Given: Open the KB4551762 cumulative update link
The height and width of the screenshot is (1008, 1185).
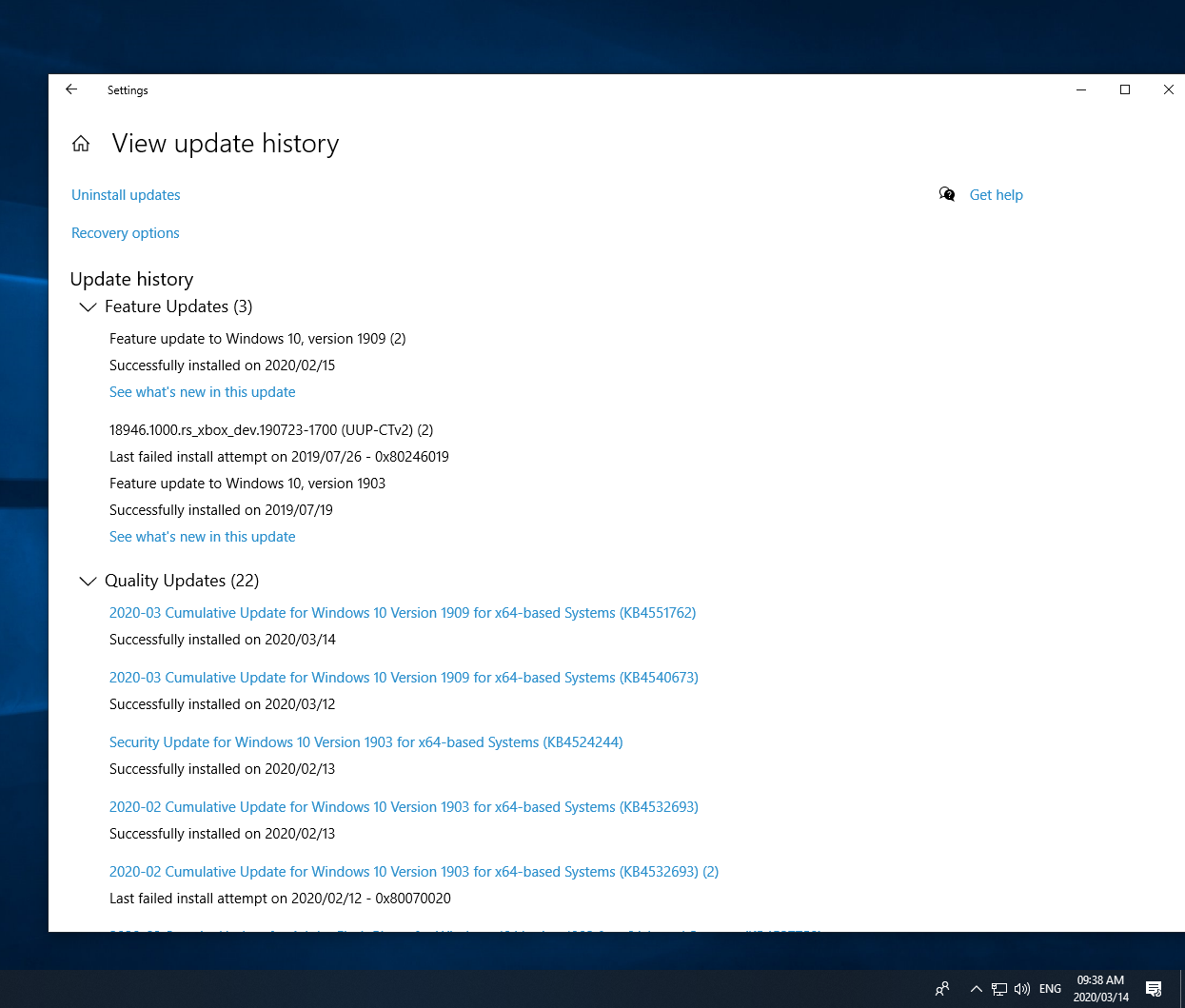Looking at the screenshot, I should click(403, 613).
